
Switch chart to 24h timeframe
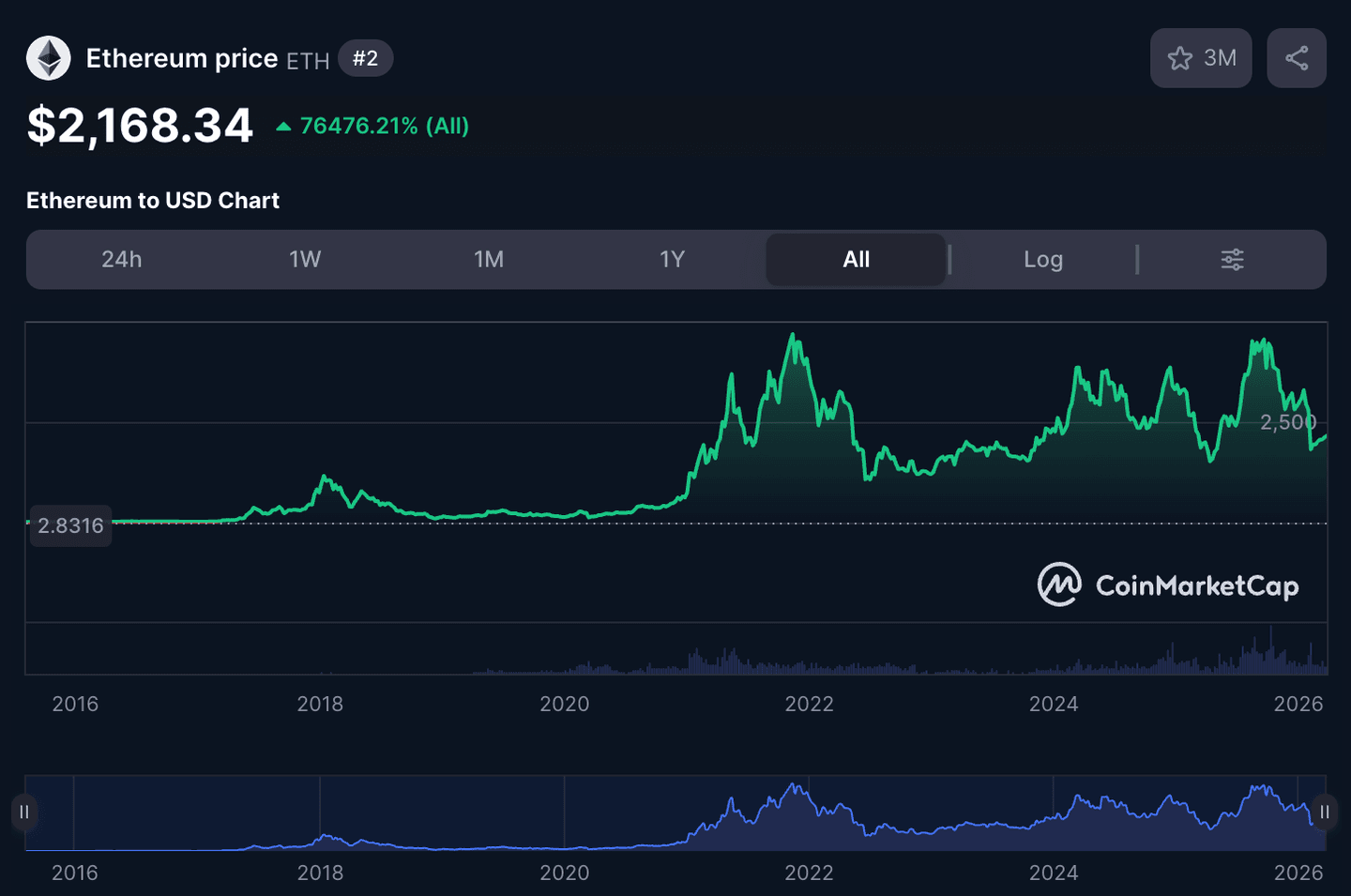[x=122, y=260]
